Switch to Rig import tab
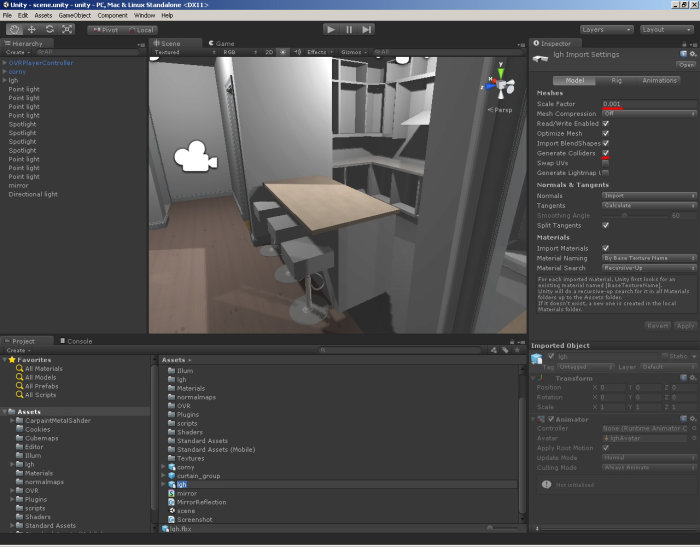 [x=616, y=81]
